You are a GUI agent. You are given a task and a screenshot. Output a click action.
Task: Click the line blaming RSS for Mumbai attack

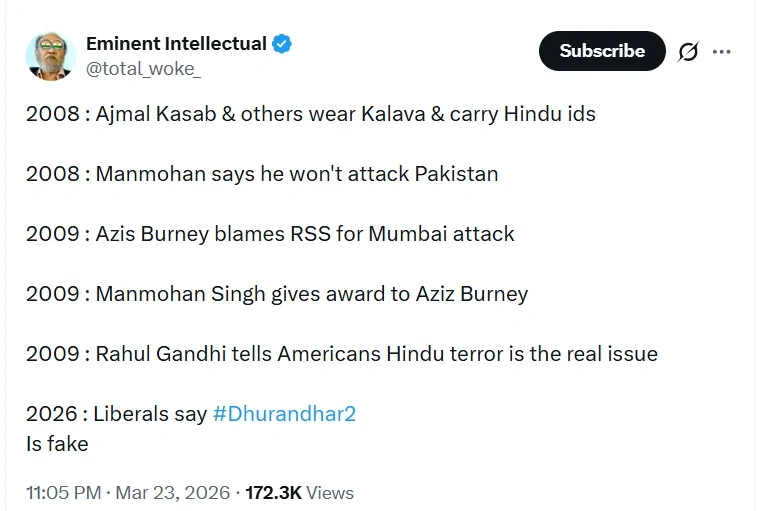[x=270, y=234]
